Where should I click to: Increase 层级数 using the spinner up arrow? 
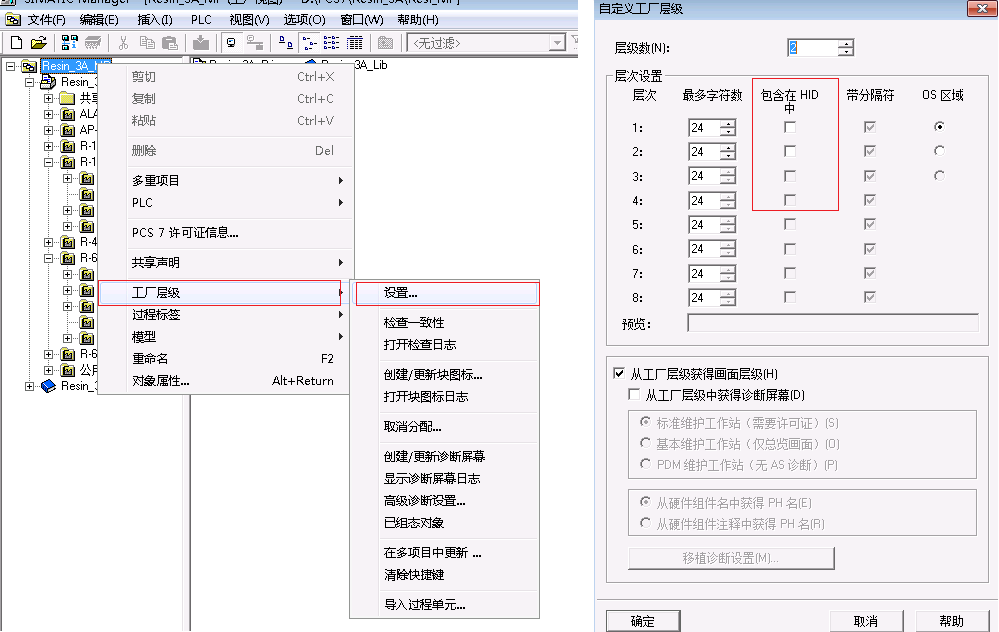(x=846, y=44)
